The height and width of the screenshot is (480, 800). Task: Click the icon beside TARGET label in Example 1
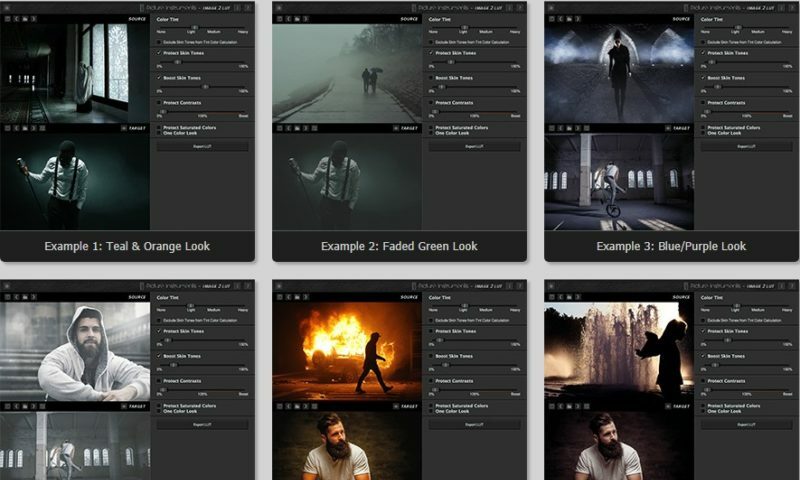point(124,128)
